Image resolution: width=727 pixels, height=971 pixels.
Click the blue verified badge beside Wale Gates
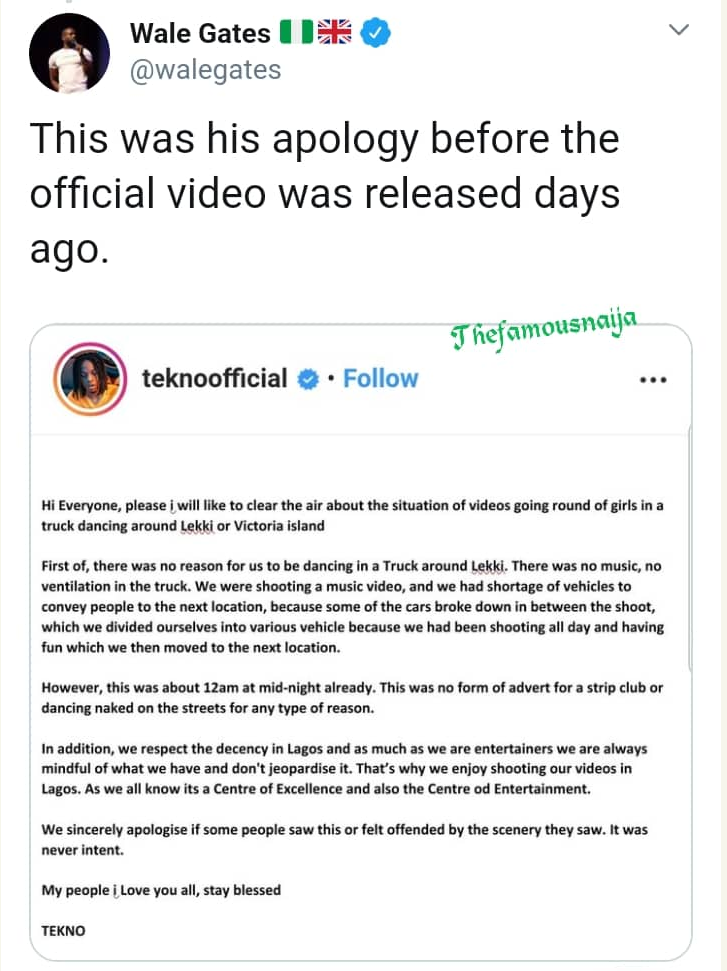pos(375,34)
